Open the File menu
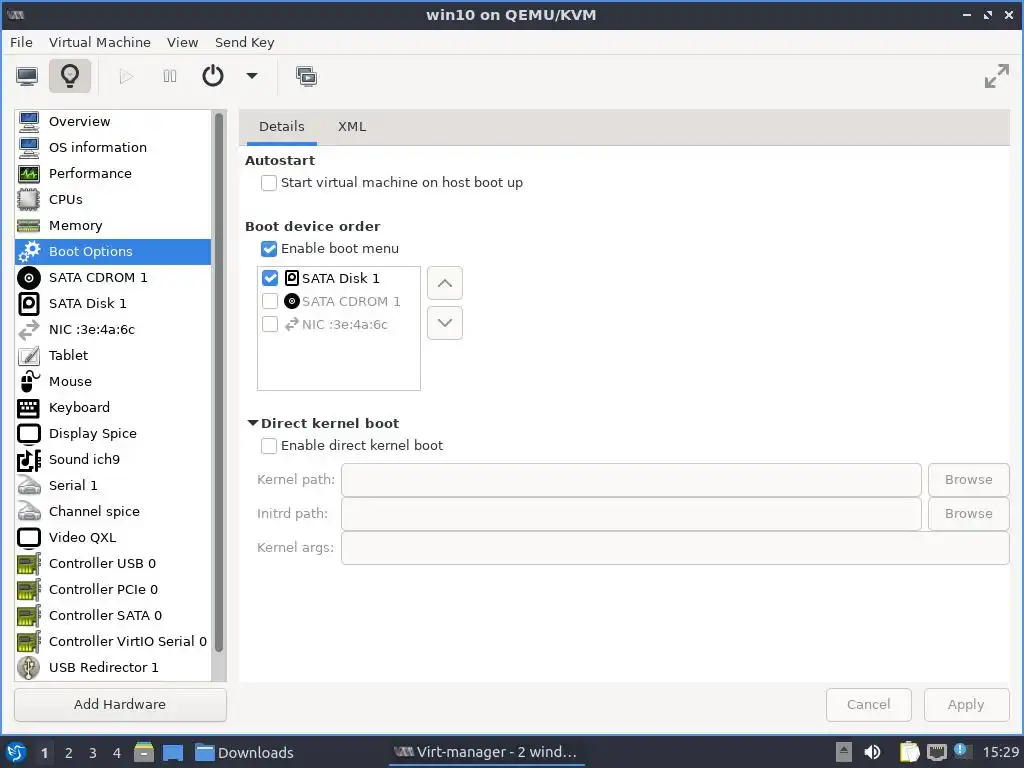The width and height of the screenshot is (1024, 768). coord(21,42)
